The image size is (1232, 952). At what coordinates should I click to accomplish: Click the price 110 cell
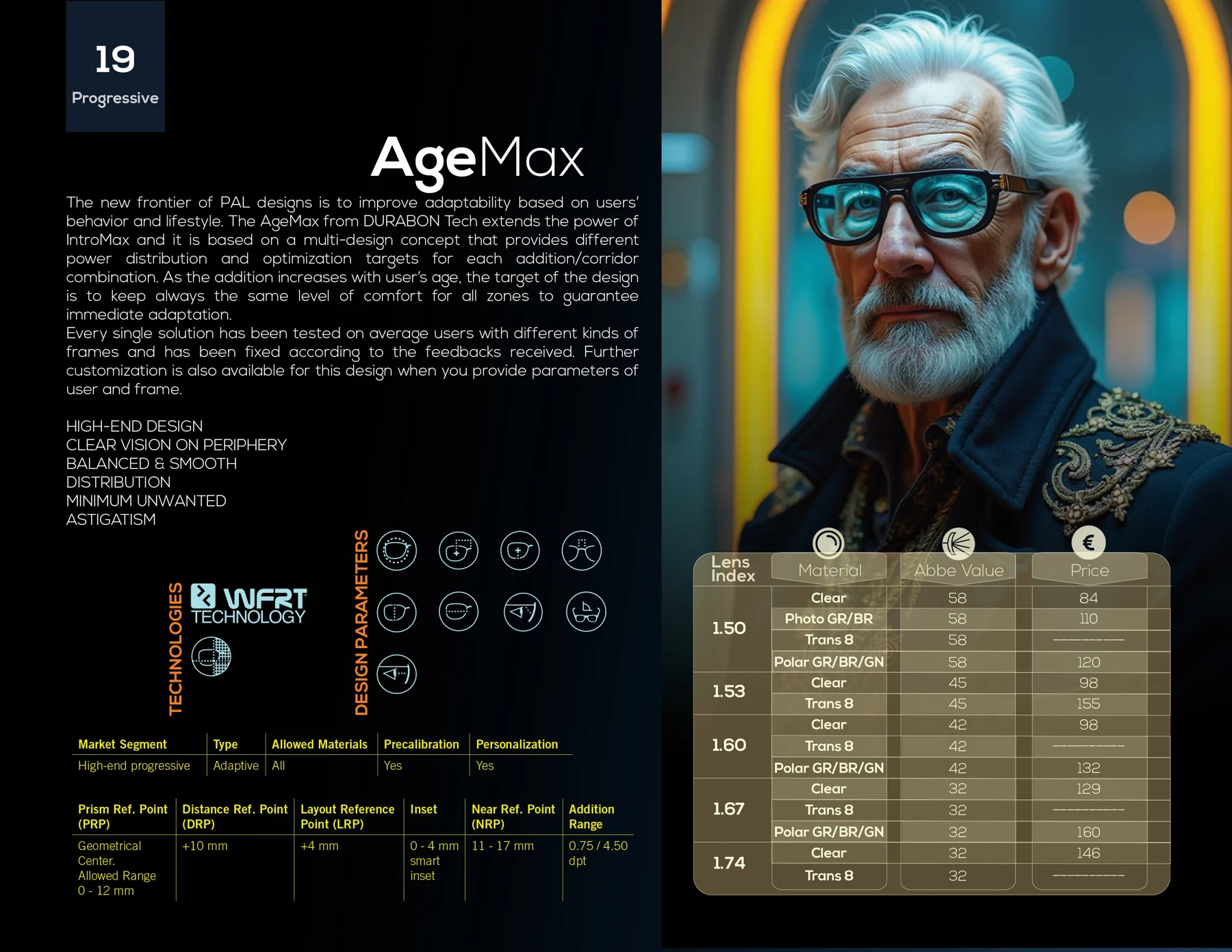coord(1089,619)
